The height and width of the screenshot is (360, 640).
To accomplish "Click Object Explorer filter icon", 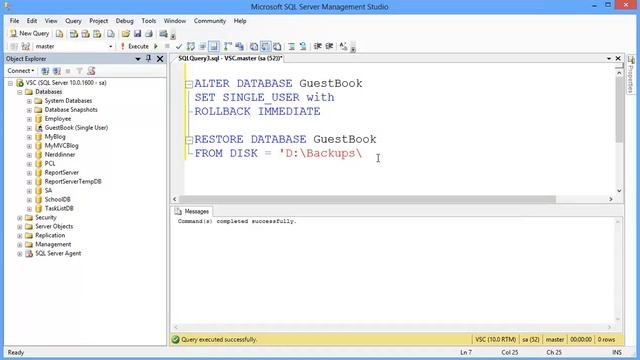I will click(79, 71).
